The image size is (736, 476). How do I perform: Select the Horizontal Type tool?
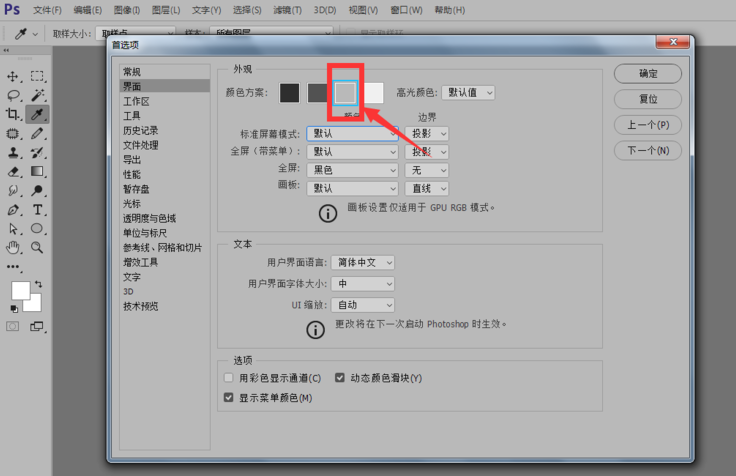point(37,210)
